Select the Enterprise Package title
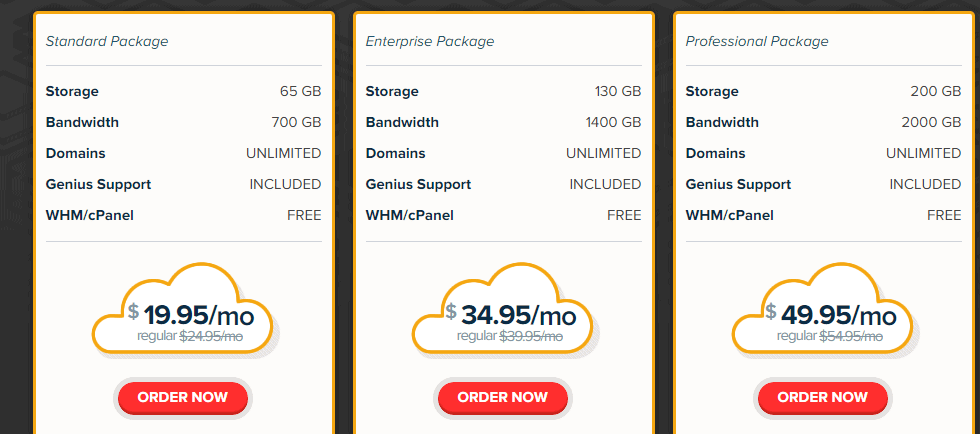This screenshot has width=980, height=434. coord(430,42)
